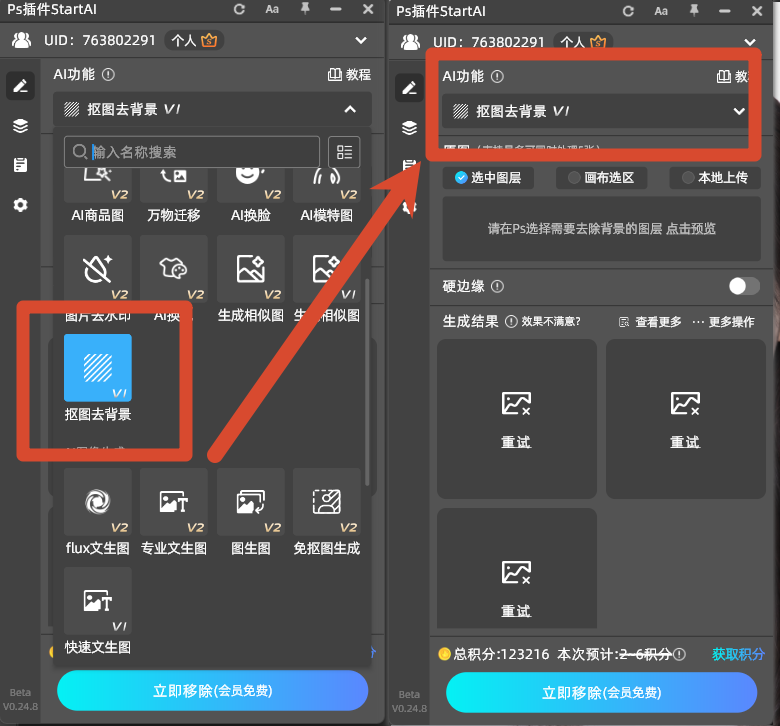Click info icon beside 本次预计 points
This screenshot has width=780, height=726.
(680, 654)
